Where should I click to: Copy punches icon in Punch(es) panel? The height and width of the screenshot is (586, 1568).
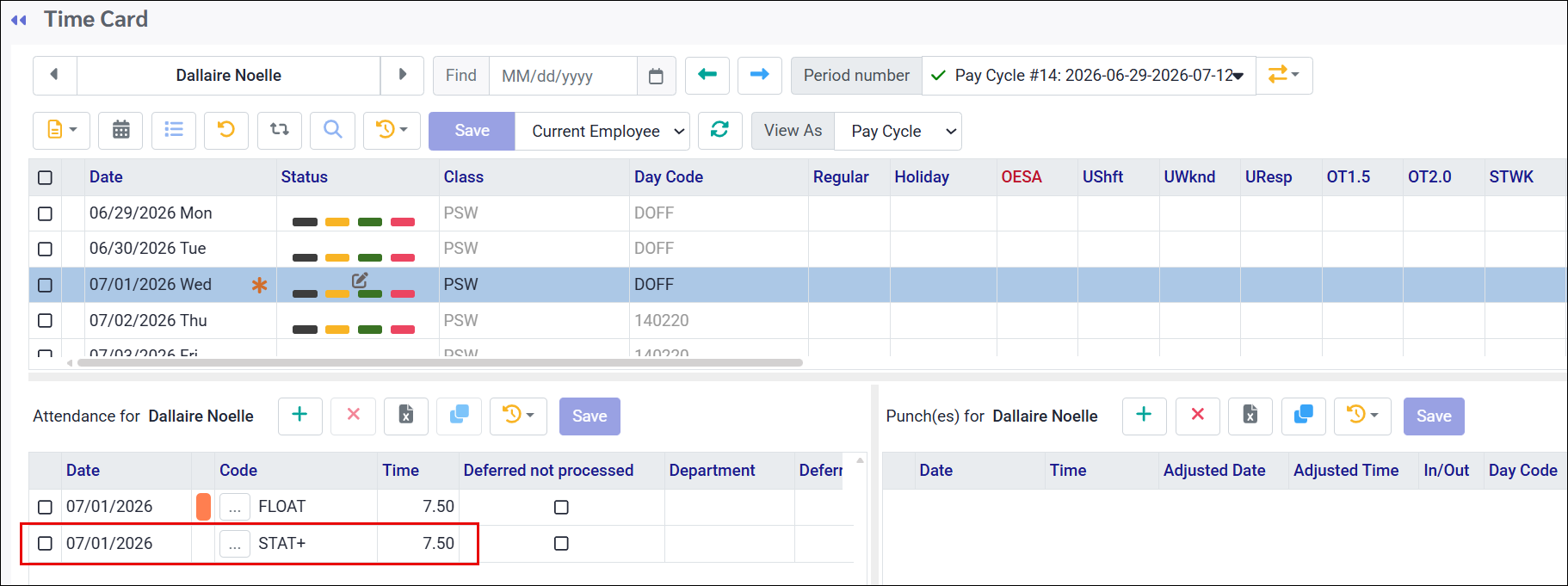(x=1304, y=416)
